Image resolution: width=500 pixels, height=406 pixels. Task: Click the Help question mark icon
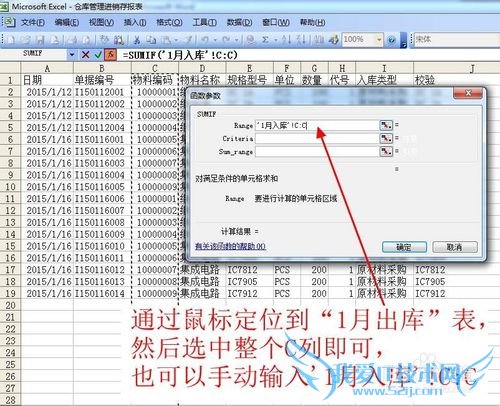[x=392, y=40]
